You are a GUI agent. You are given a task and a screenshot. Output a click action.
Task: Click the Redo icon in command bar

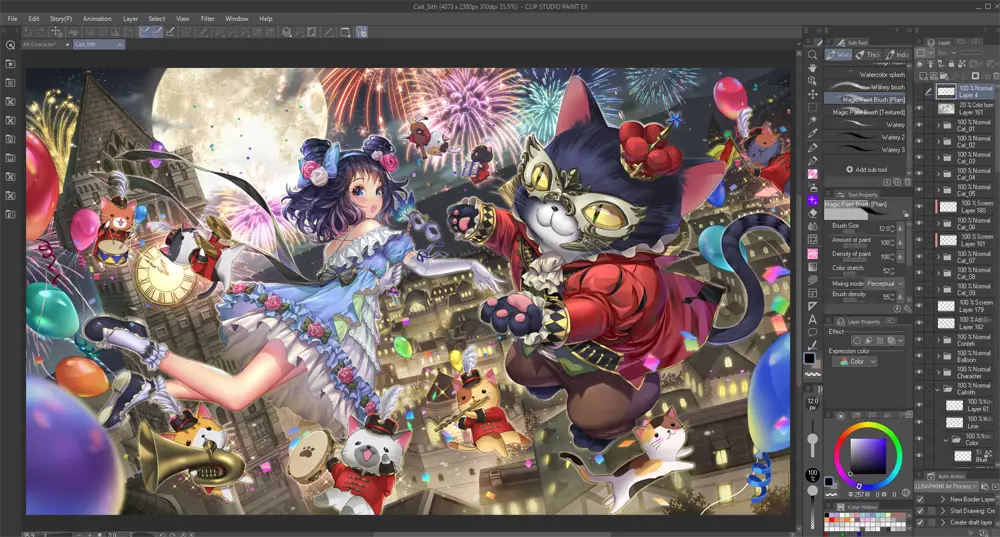click(x=40, y=32)
